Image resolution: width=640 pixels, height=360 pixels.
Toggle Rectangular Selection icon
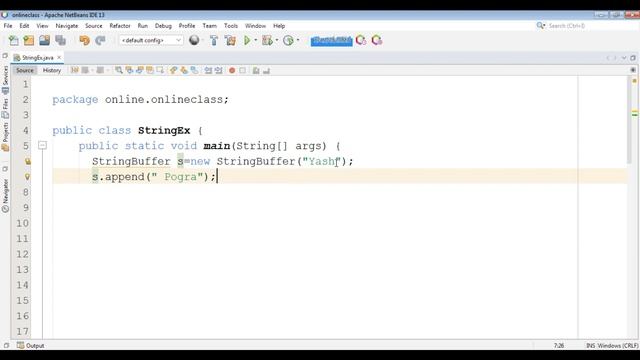[x=160, y=70]
